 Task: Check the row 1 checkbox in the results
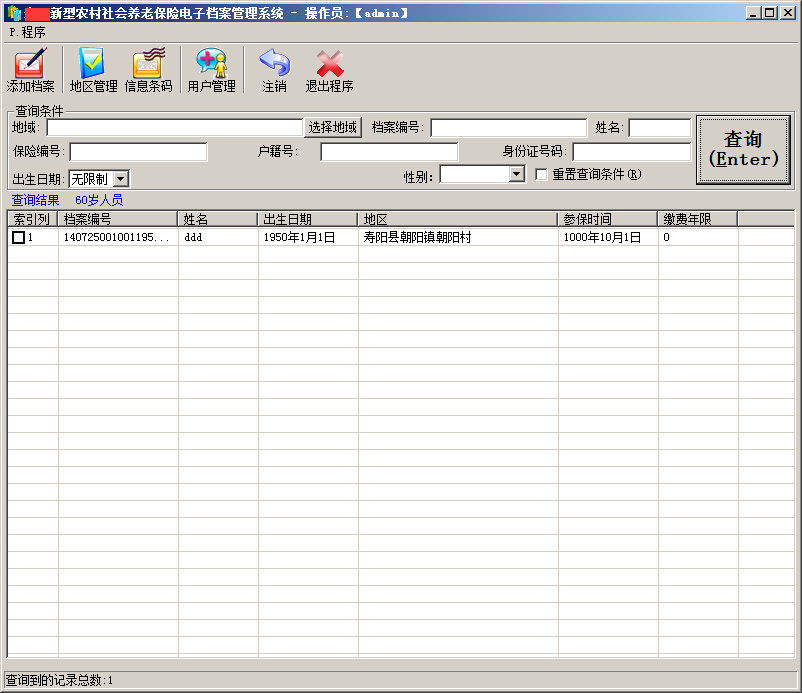pos(18,238)
